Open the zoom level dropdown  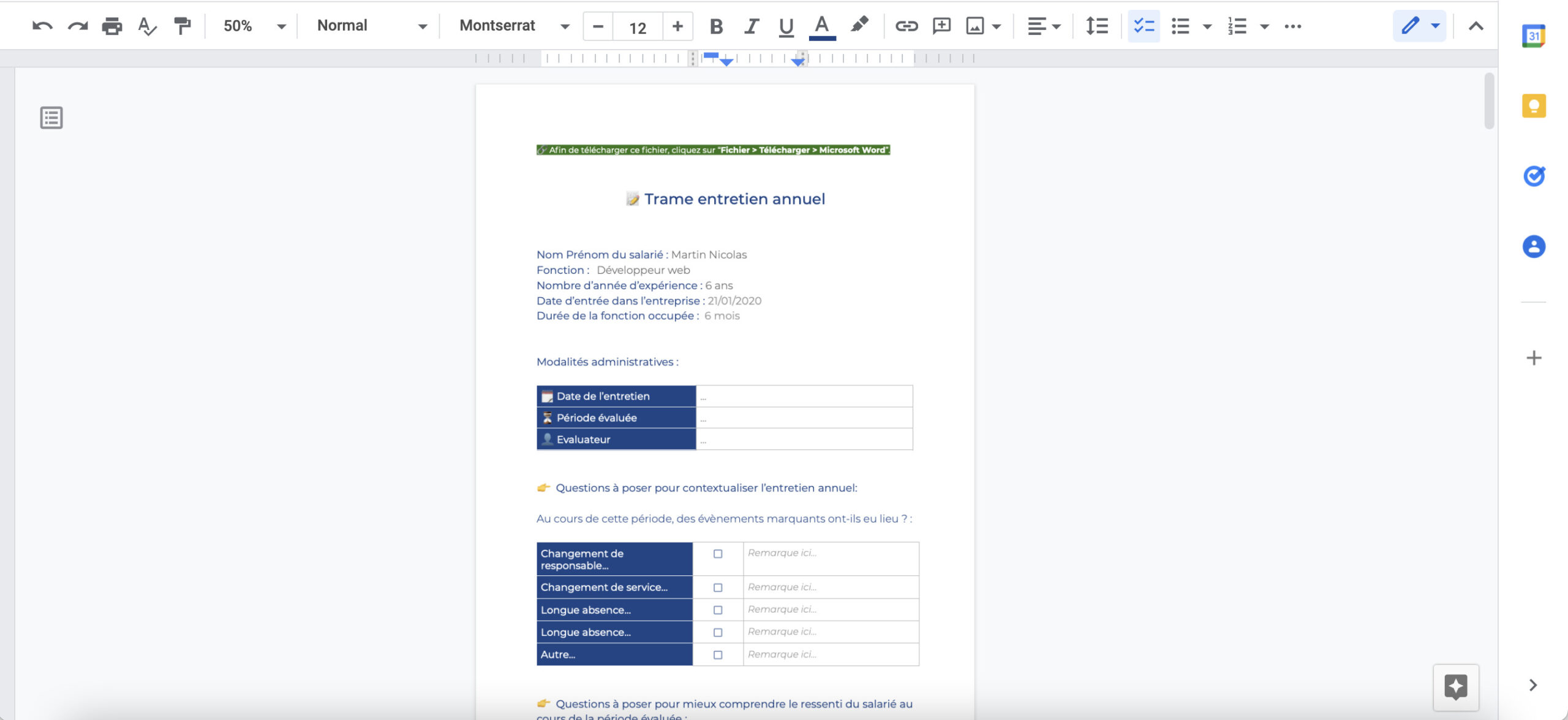(x=255, y=26)
